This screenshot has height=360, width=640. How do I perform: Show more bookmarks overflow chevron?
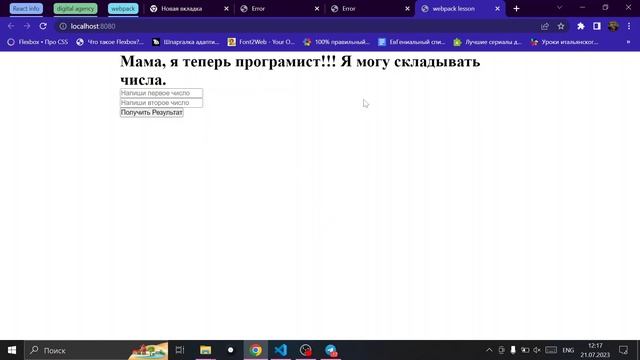pyautogui.click(x=629, y=42)
